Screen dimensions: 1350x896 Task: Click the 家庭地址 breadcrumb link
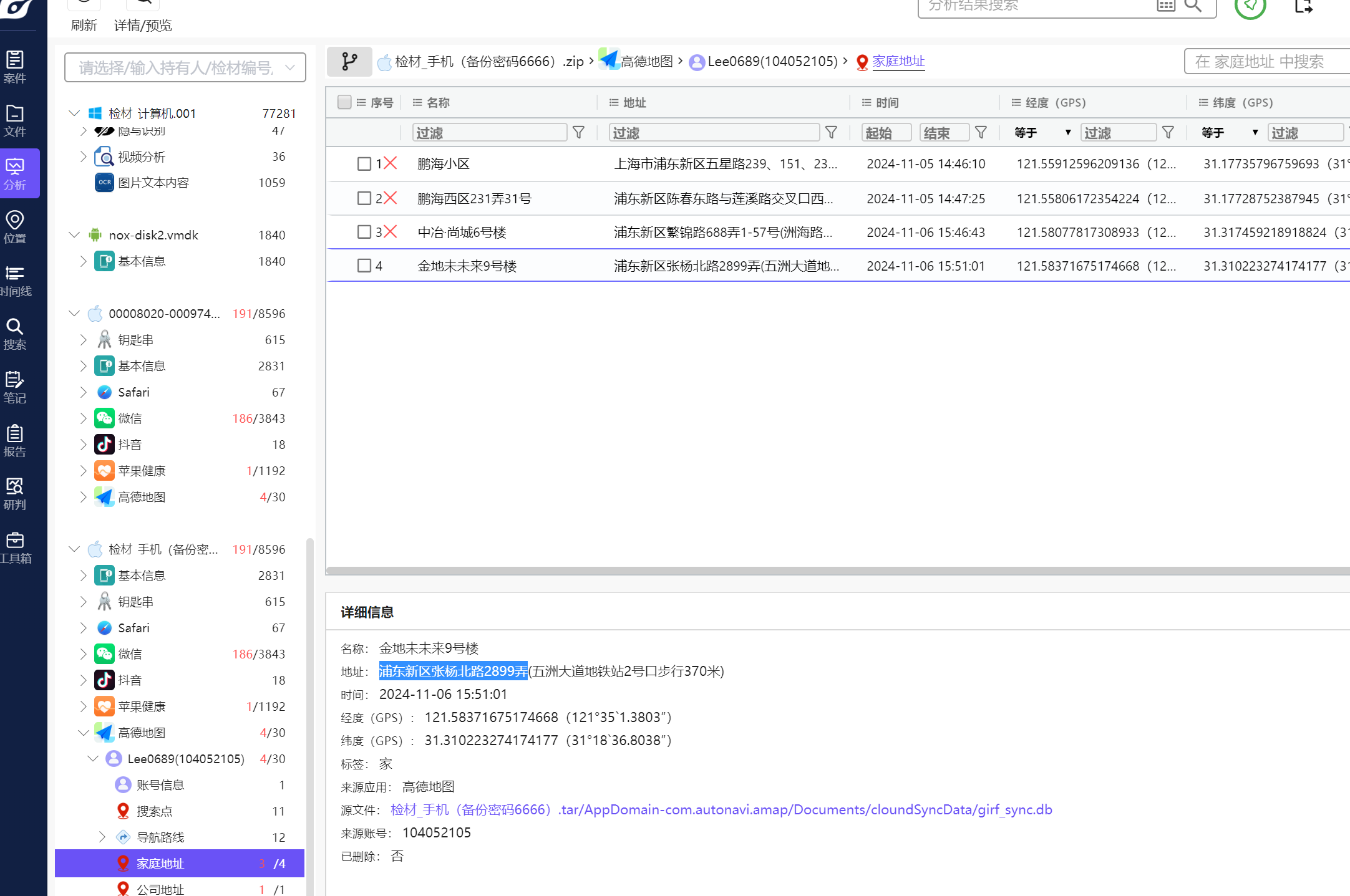click(x=898, y=61)
